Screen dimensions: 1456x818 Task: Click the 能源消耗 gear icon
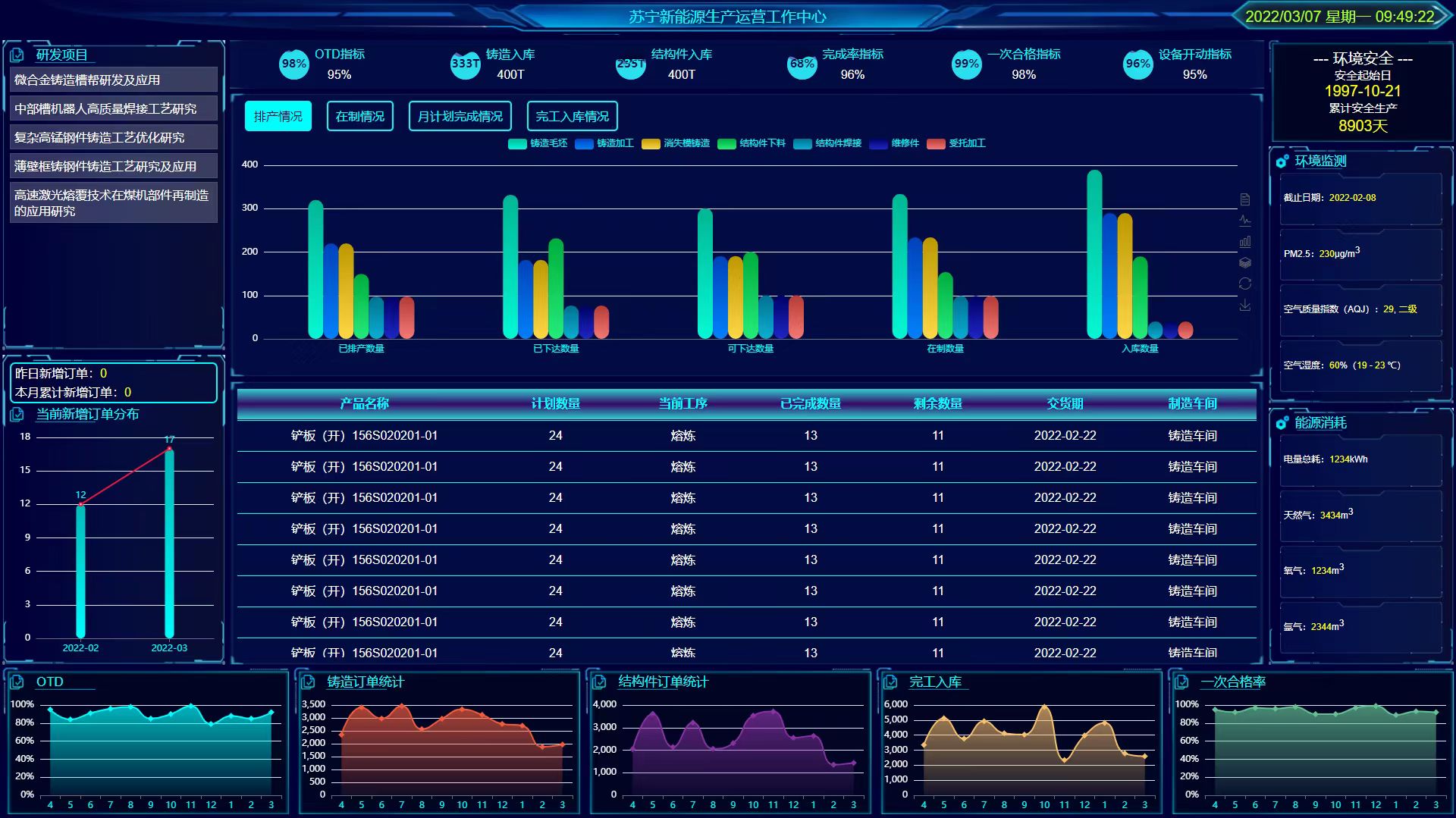(x=1282, y=423)
